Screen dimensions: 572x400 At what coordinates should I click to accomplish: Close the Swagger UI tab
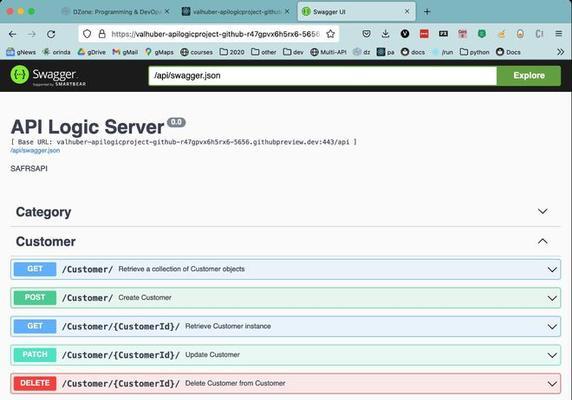[407, 12]
